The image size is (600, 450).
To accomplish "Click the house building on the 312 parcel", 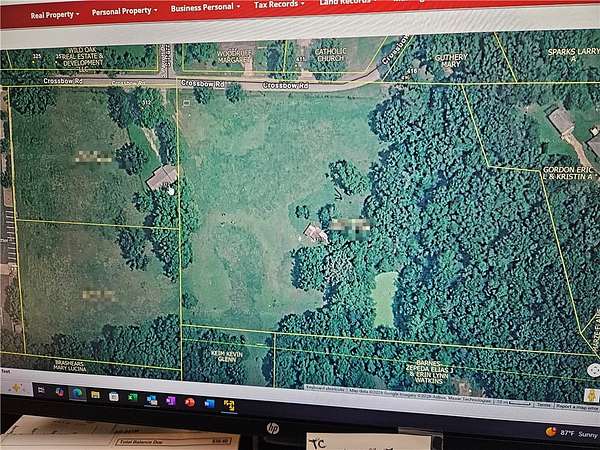I will 162,177.
